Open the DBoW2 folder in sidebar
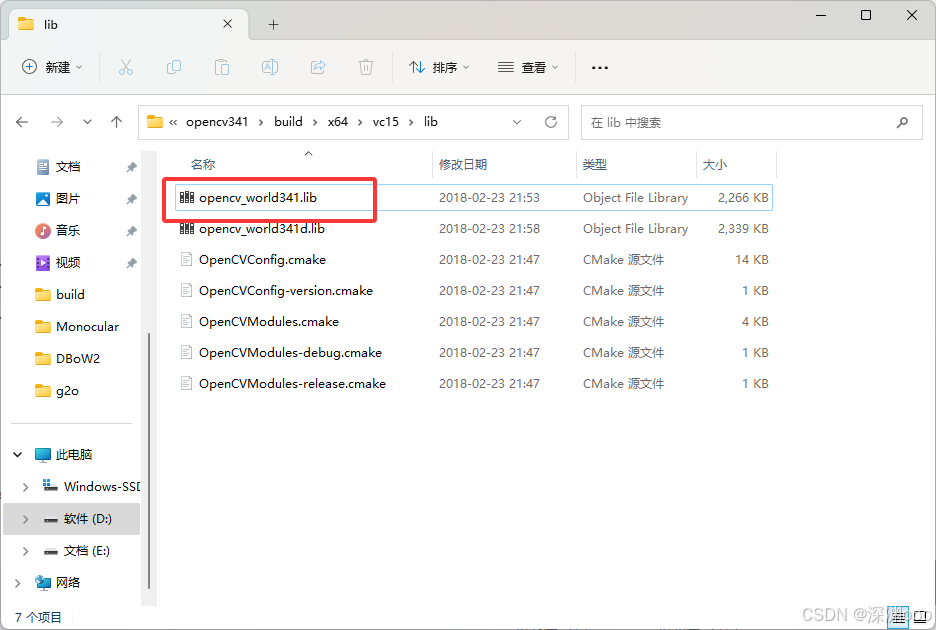Image resolution: width=936 pixels, height=630 pixels. click(x=67, y=359)
